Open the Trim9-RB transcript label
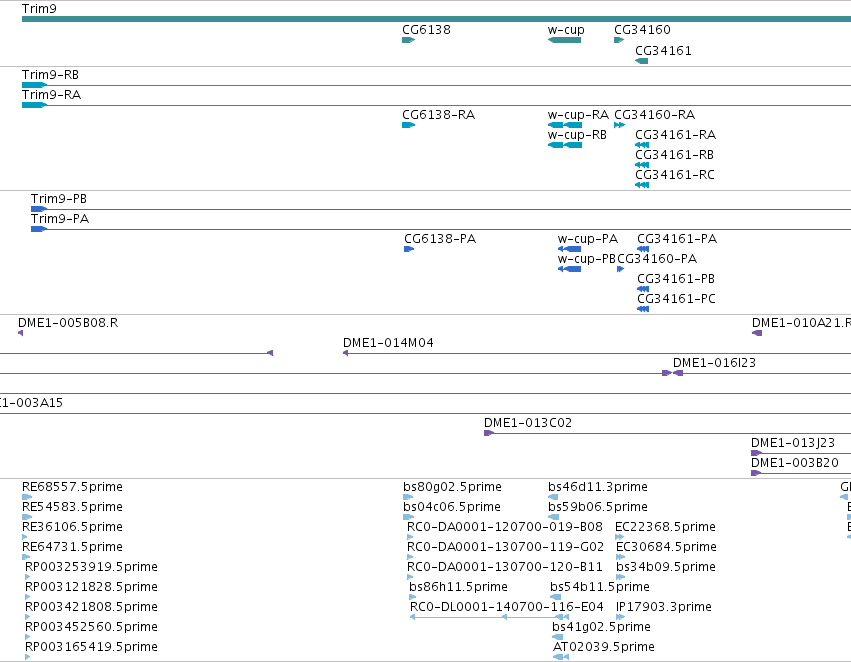851x662 pixels. click(x=50, y=74)
